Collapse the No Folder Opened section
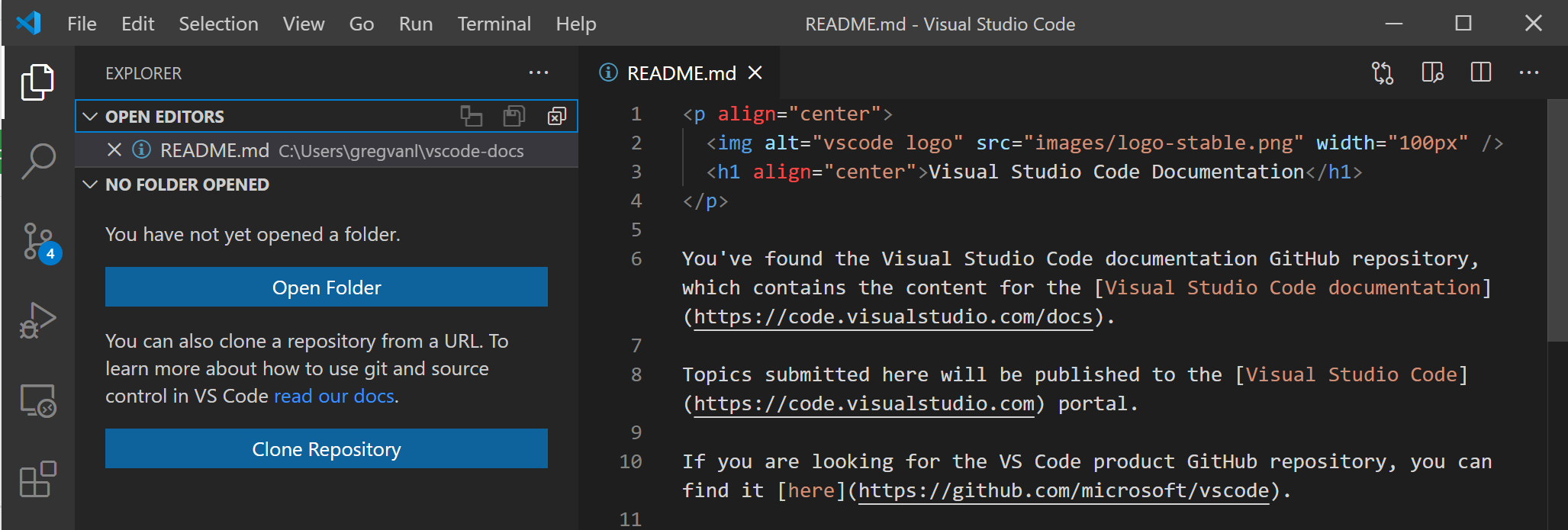 pos(90,185)
